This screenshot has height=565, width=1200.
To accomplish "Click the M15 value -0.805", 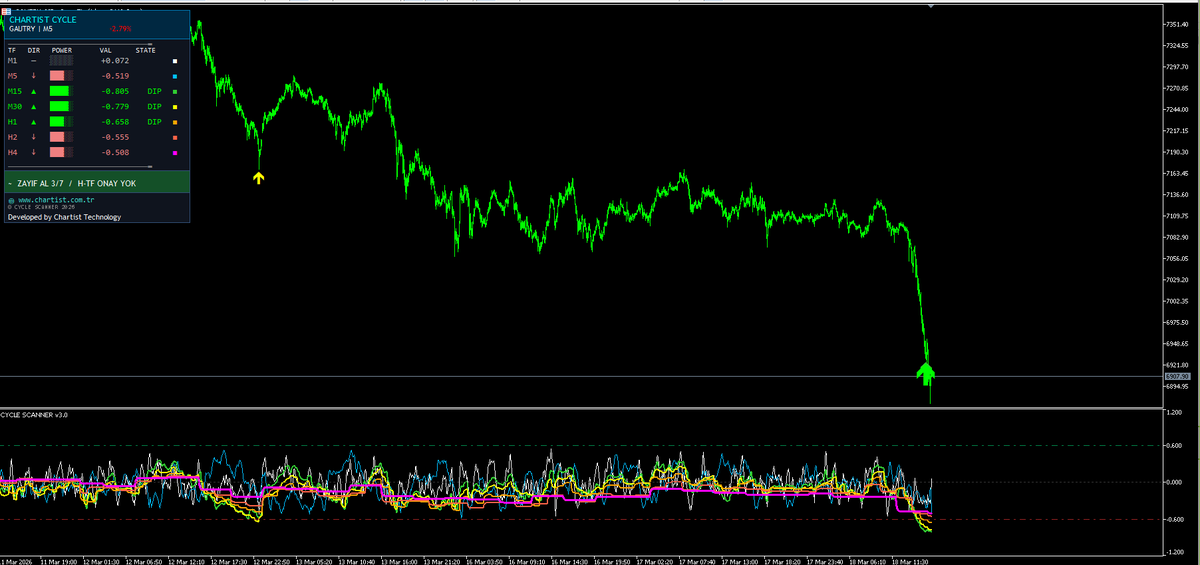I will 114,91.
